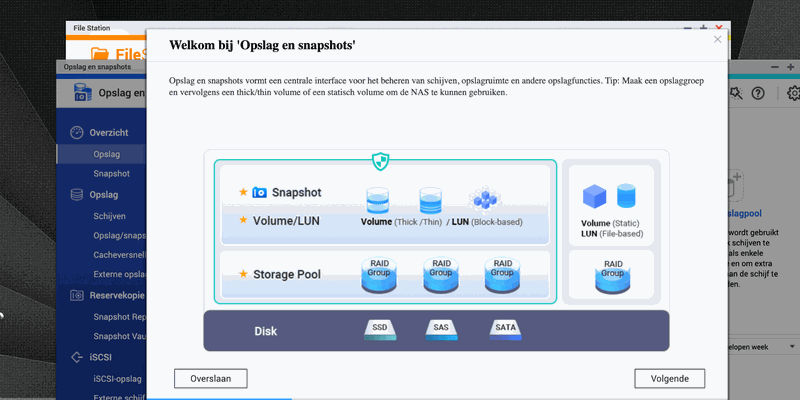The image size is (800, 400).
Task: Click the File Station folder icon
Action: pos(100,54)
